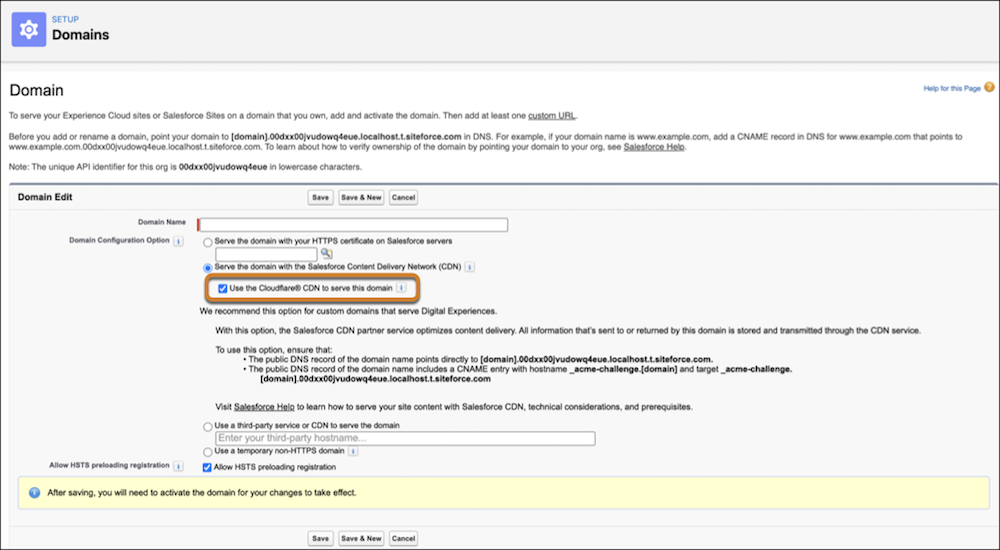Click the SETUP breadcrumb text

[65, 19]
